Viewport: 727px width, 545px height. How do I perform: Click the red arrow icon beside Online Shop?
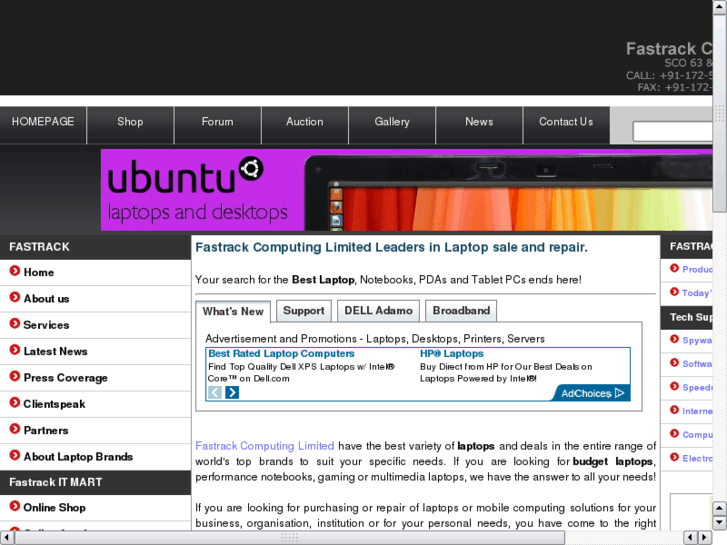[15, 506]
